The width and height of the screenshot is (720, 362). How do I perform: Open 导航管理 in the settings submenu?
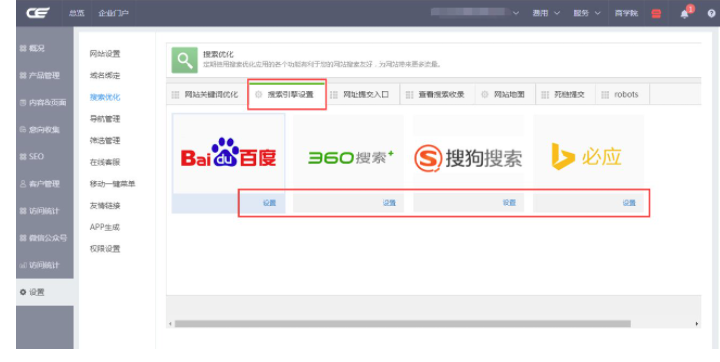[105, 119]
